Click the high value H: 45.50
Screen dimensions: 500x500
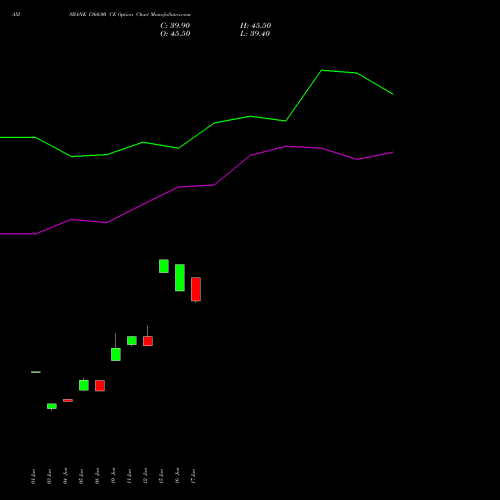pyautogui.click(x=256, y=26)
